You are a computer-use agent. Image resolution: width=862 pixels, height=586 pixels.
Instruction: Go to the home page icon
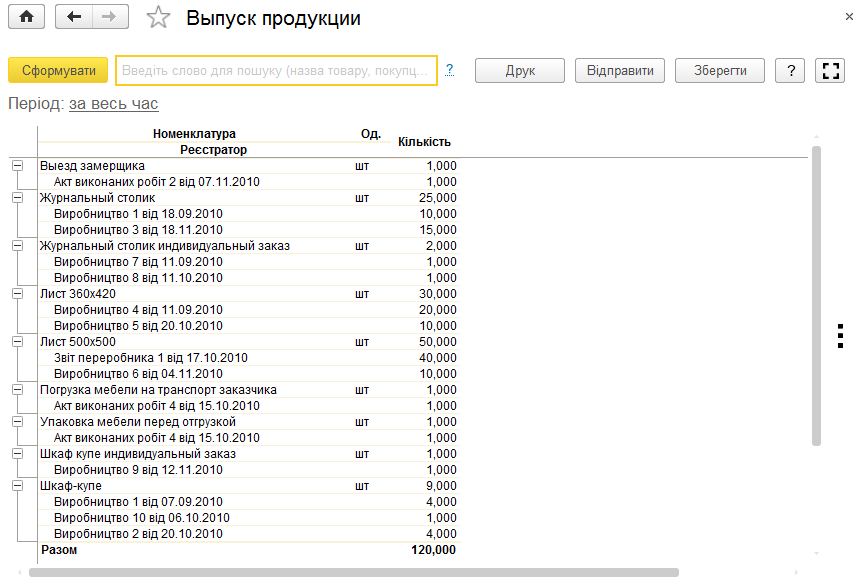(x=26, y=16)
